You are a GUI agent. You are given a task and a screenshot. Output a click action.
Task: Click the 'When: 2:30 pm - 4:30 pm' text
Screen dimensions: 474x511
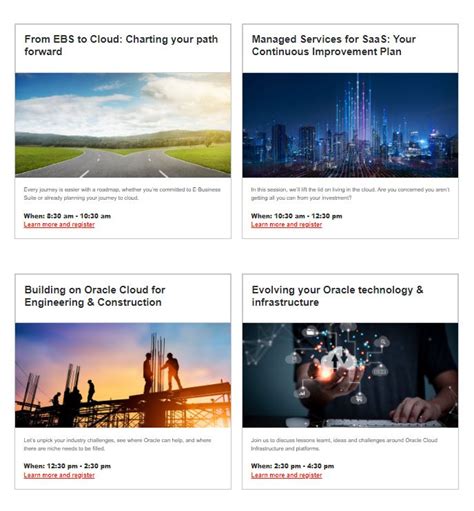click(x=292, y=466)
